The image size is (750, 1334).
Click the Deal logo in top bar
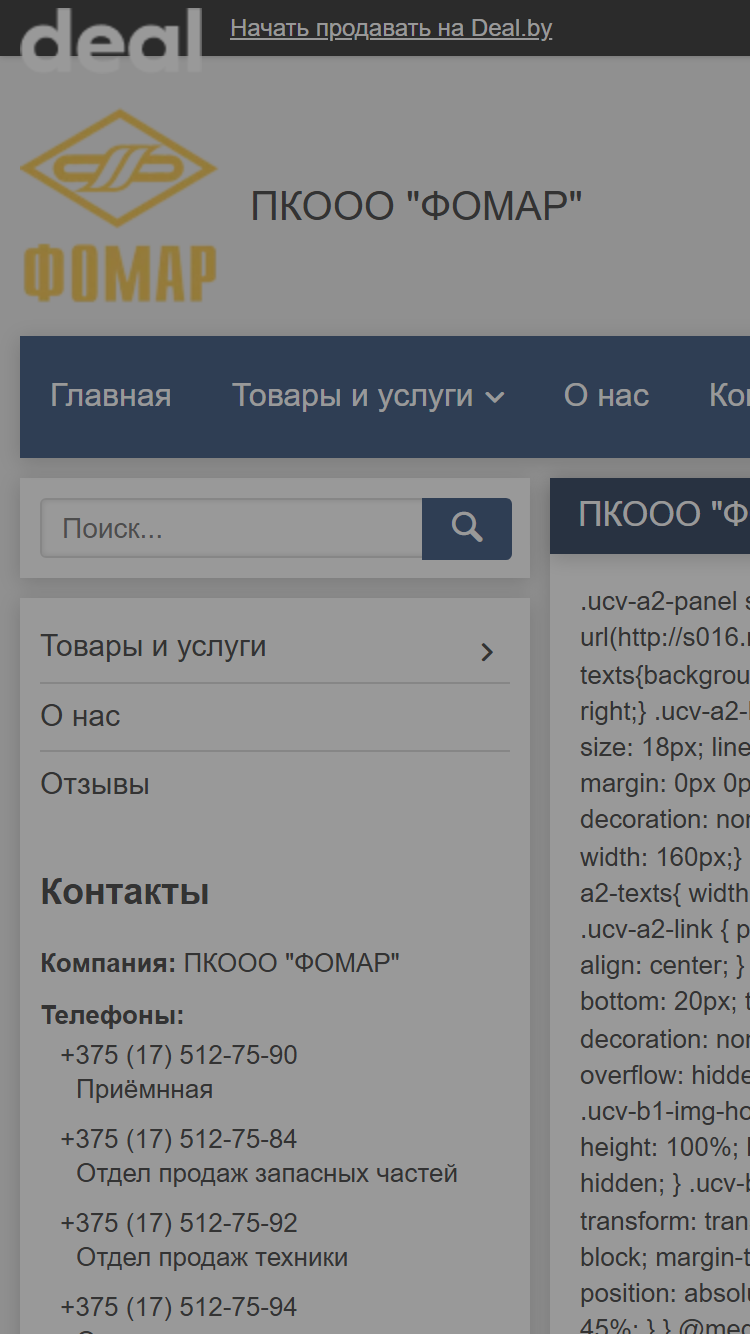coord(111,38)
